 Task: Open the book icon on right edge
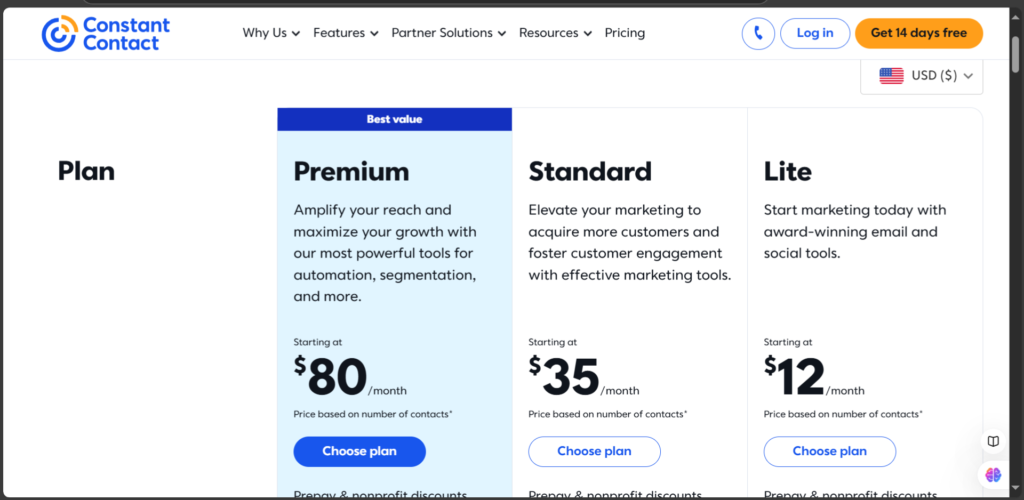coord(993,441)
